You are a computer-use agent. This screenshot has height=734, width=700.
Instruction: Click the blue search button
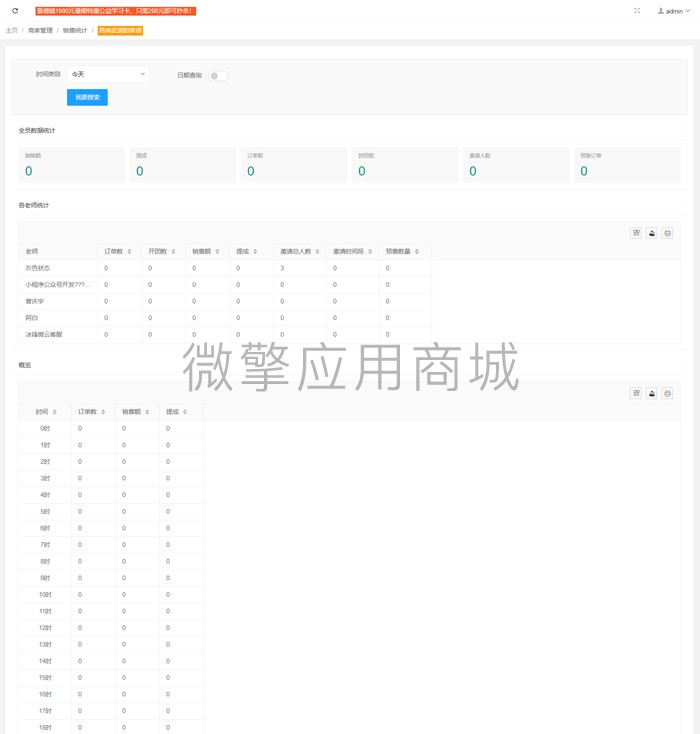coord(87,97)
